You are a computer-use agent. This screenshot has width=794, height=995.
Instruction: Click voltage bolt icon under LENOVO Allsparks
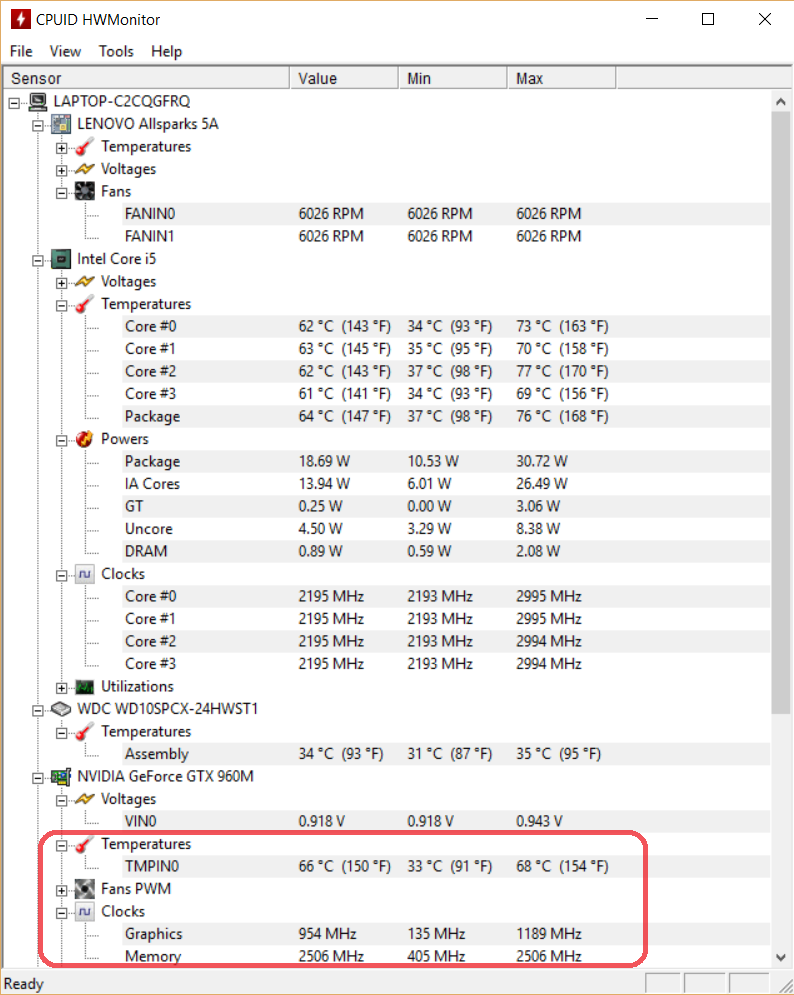(x=84, y=169)
